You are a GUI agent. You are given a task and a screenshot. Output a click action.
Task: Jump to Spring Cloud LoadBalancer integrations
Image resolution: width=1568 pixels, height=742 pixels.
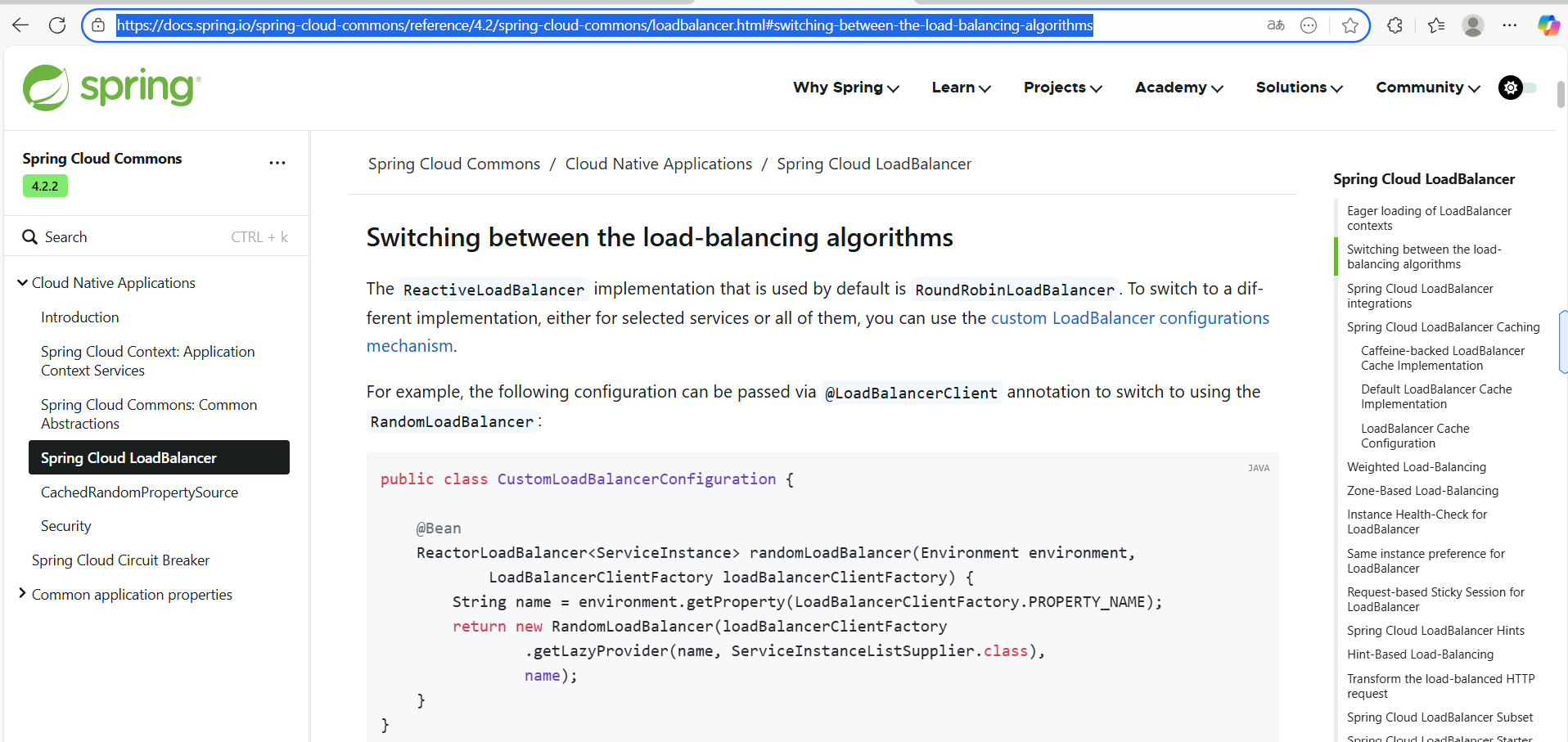tap(1421, 296)
